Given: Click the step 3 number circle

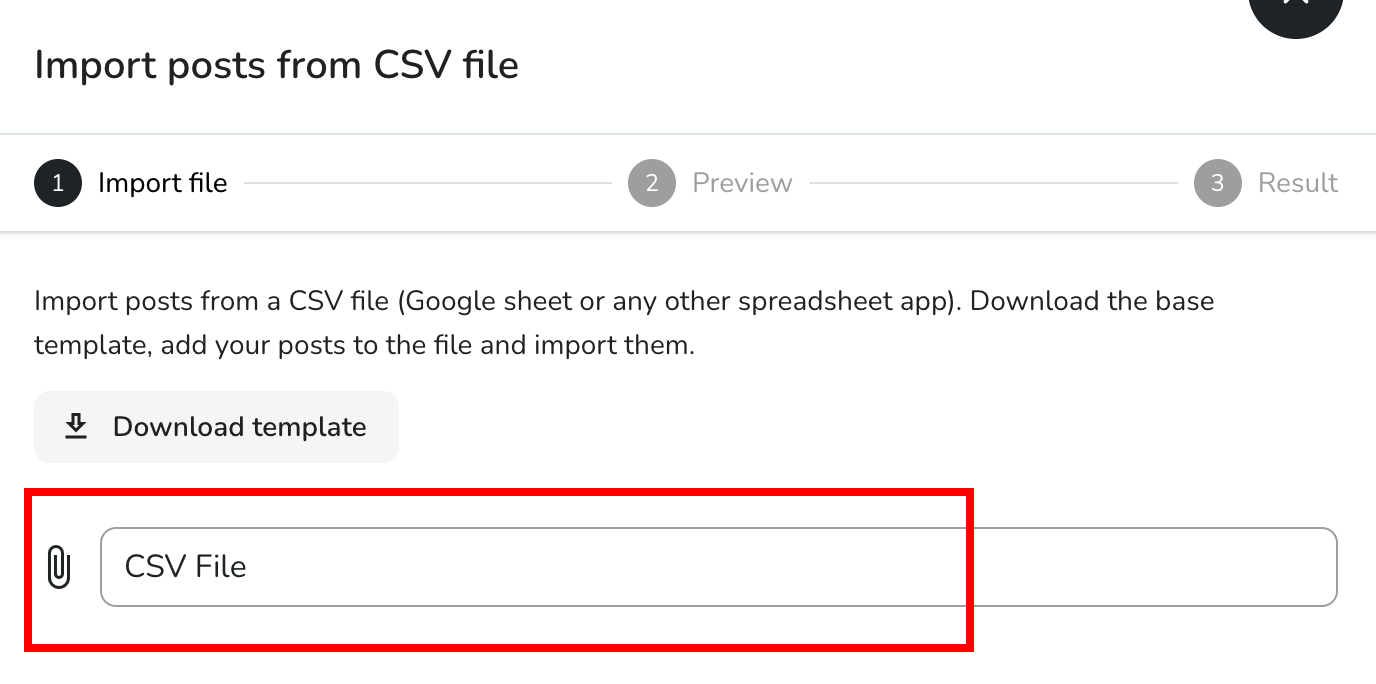Looking at the screenshot, I should coord(1217,183).
